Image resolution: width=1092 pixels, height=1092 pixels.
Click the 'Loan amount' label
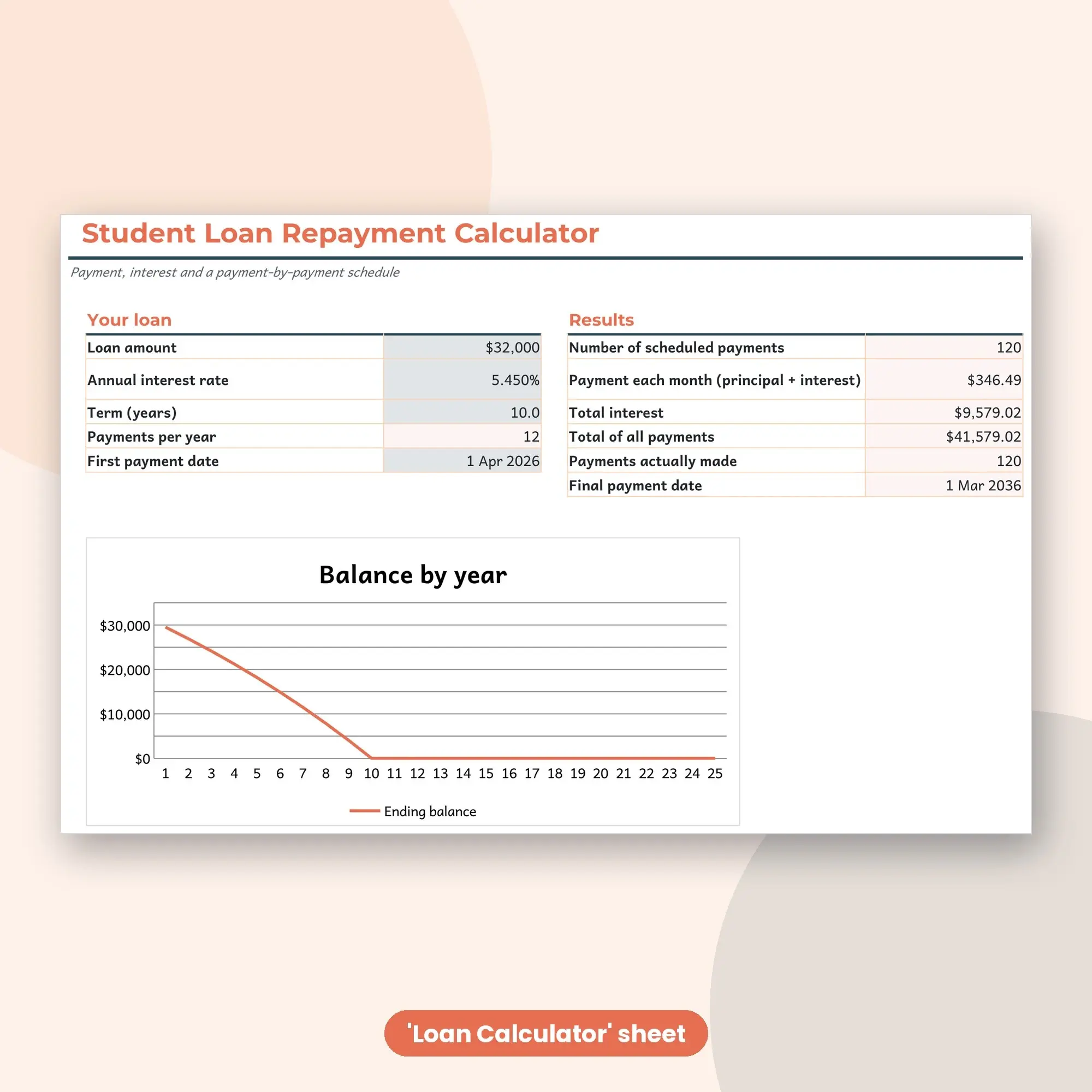132,348
